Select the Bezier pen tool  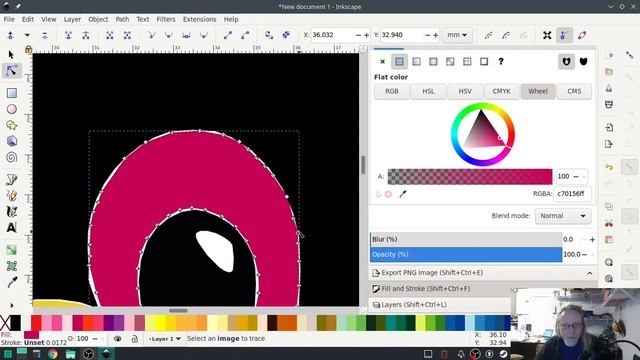(x=12, y=179)
